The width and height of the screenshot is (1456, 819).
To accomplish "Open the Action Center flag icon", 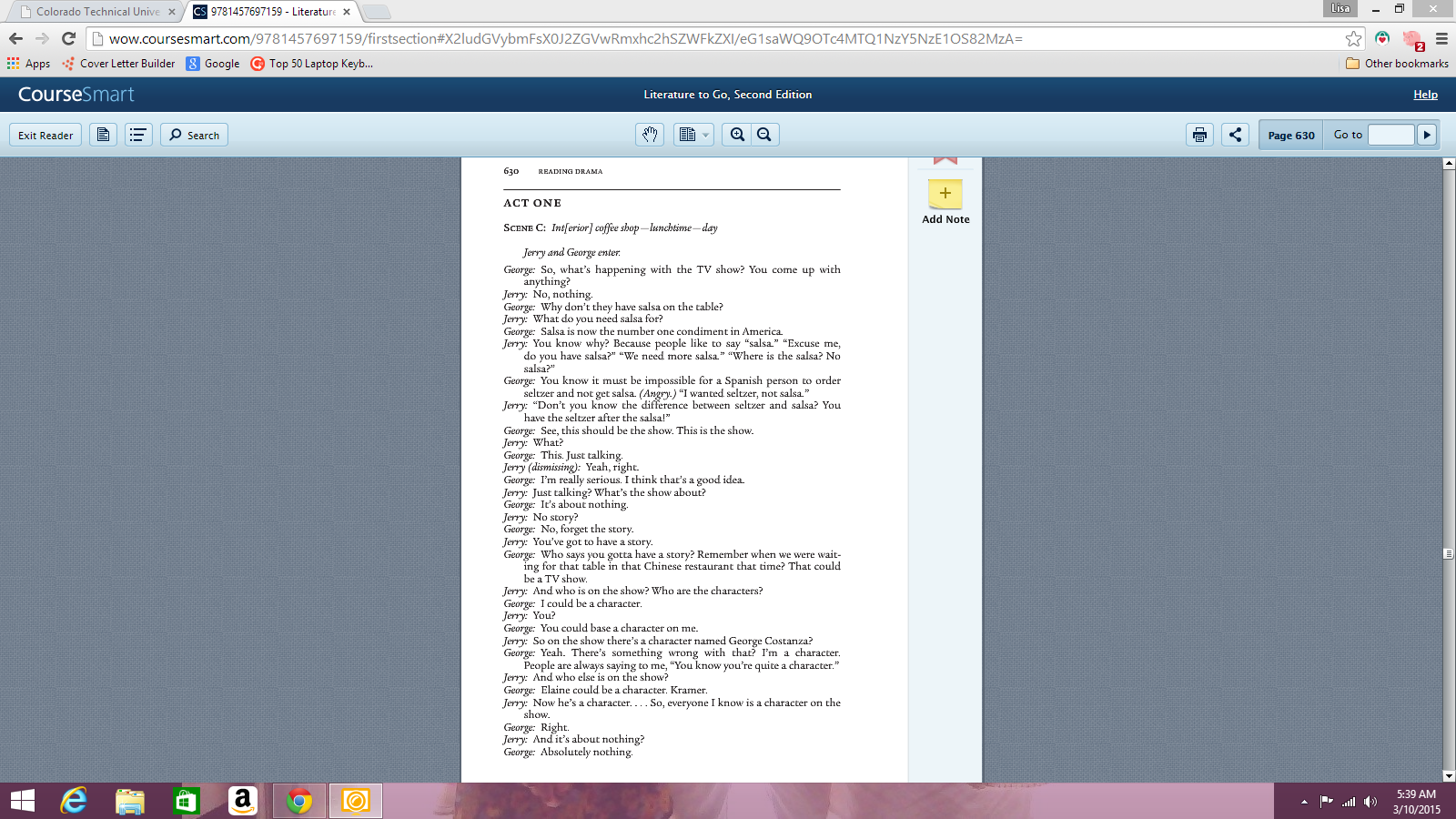I will click(x=1326, y=802).
